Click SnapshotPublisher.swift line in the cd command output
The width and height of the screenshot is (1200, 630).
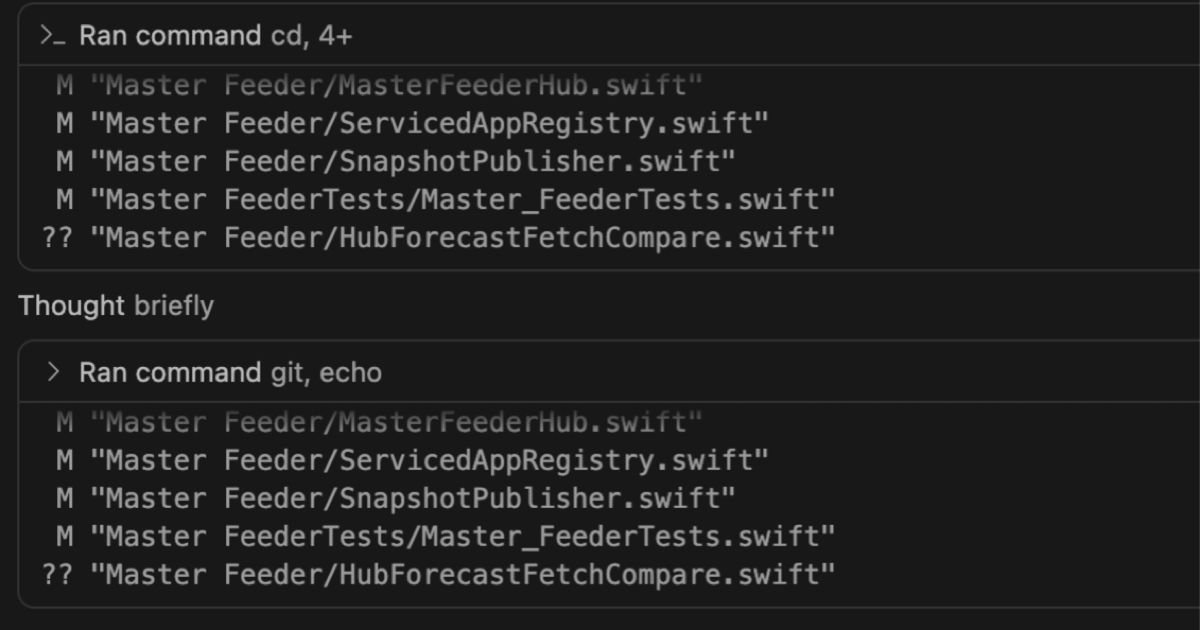(395, 162)
